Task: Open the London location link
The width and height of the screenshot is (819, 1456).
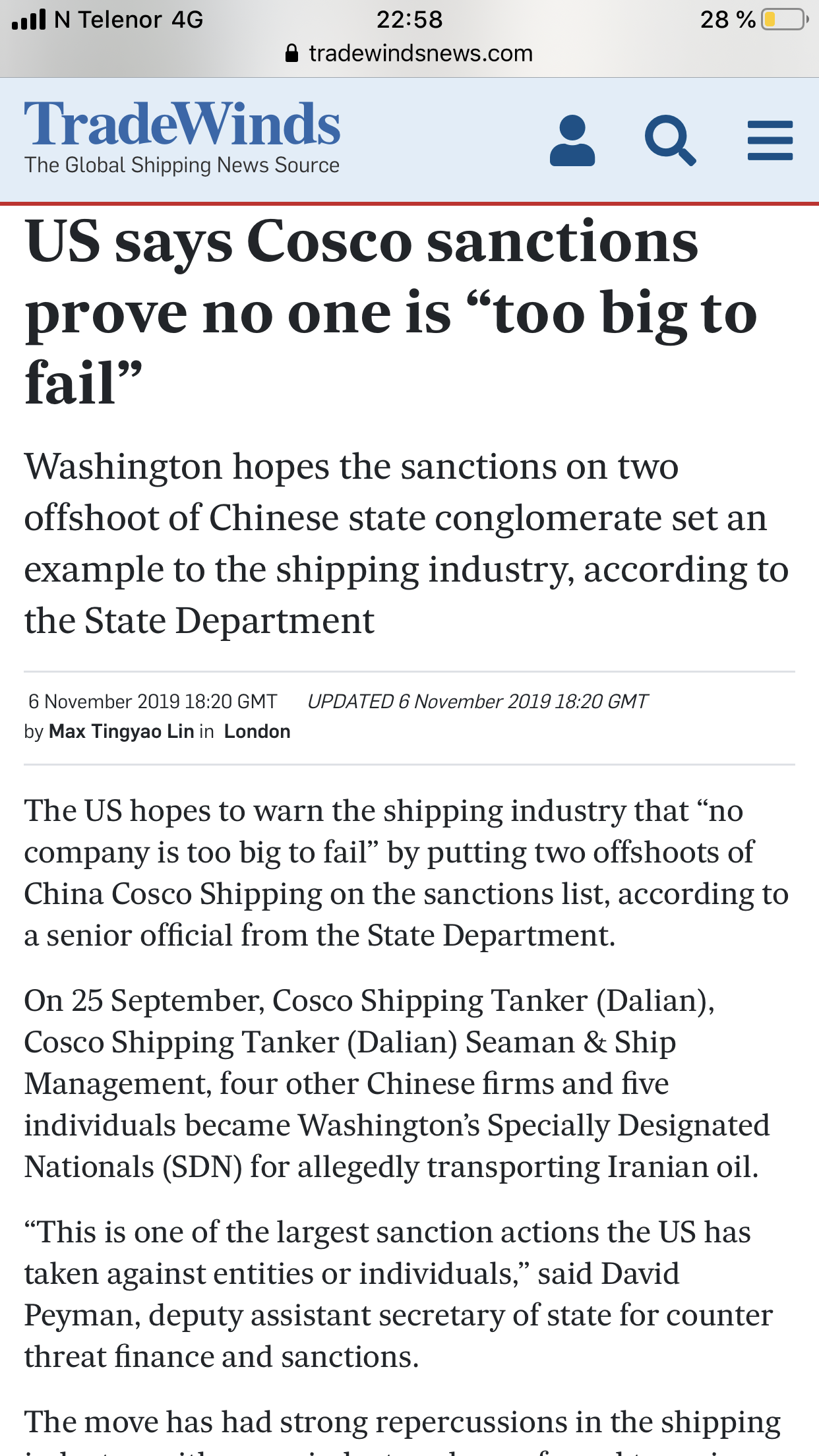Action: click(x=257, y=731)
